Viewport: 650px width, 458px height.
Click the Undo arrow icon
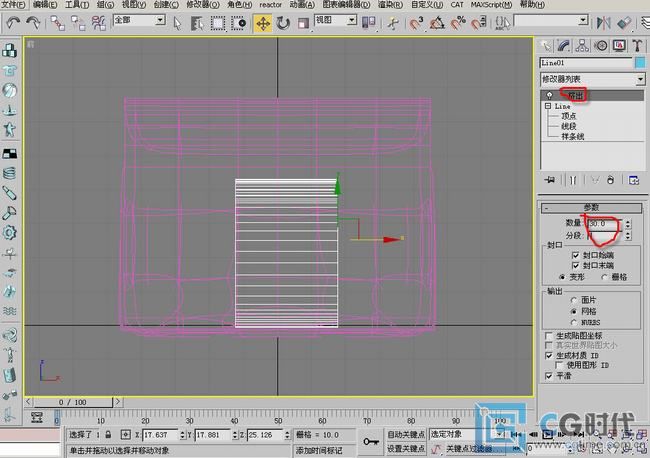click(11, 22)
